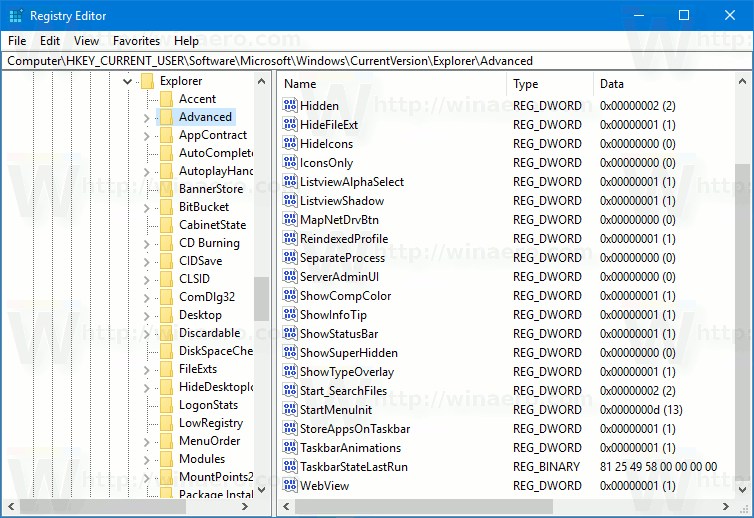Select the TaskbarStateLastRun binary icon
The height and width of the screenshot is (518, 754).
290,467
